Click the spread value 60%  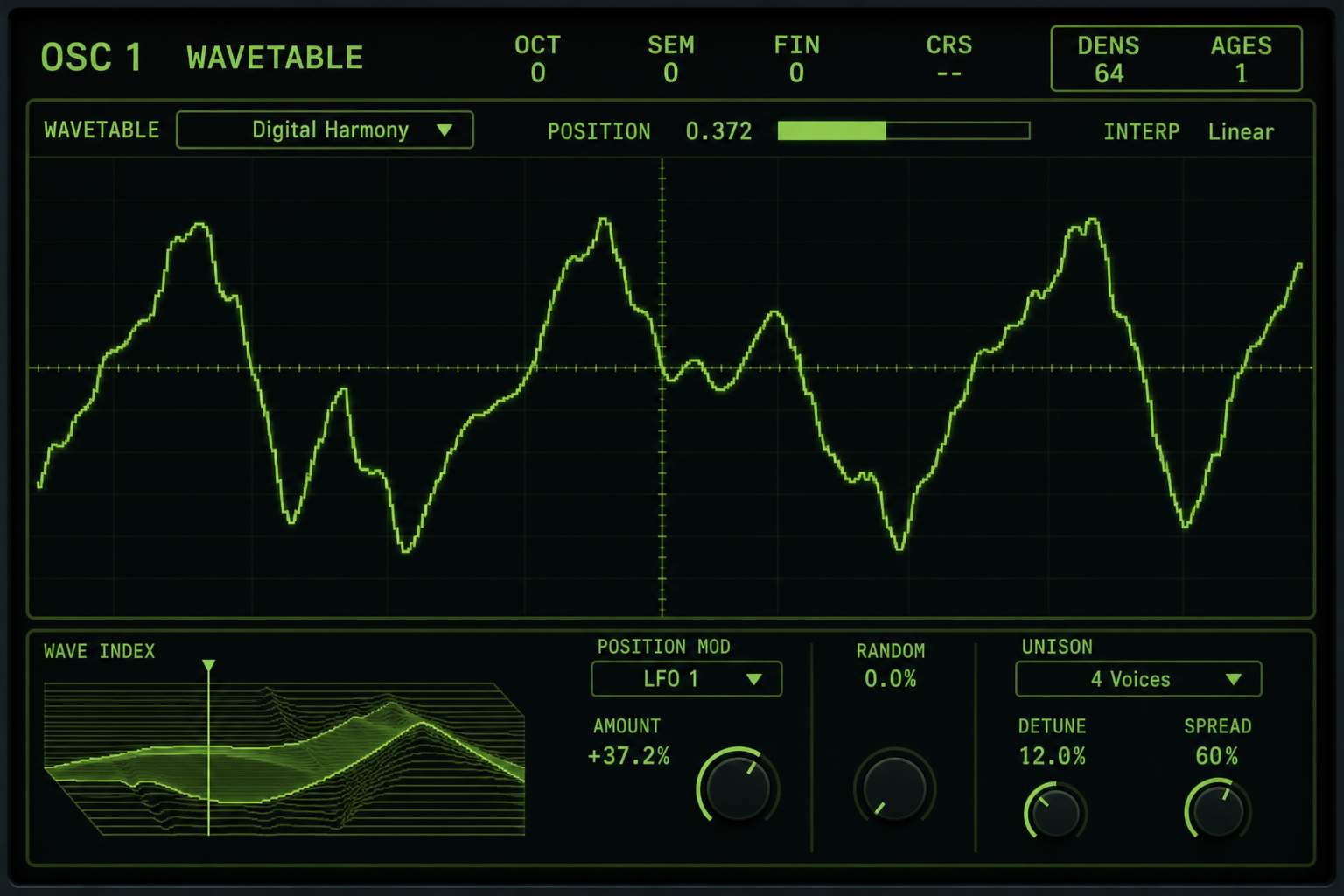pos(1217,756)
